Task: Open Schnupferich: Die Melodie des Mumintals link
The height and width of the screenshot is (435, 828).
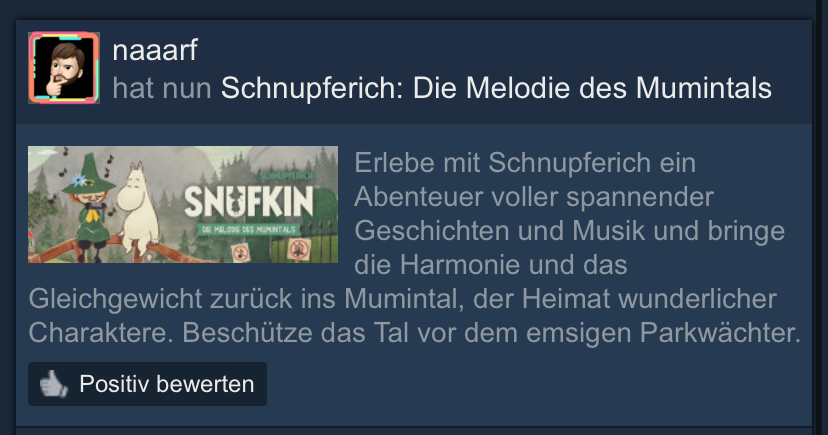Action: [496, 88]
